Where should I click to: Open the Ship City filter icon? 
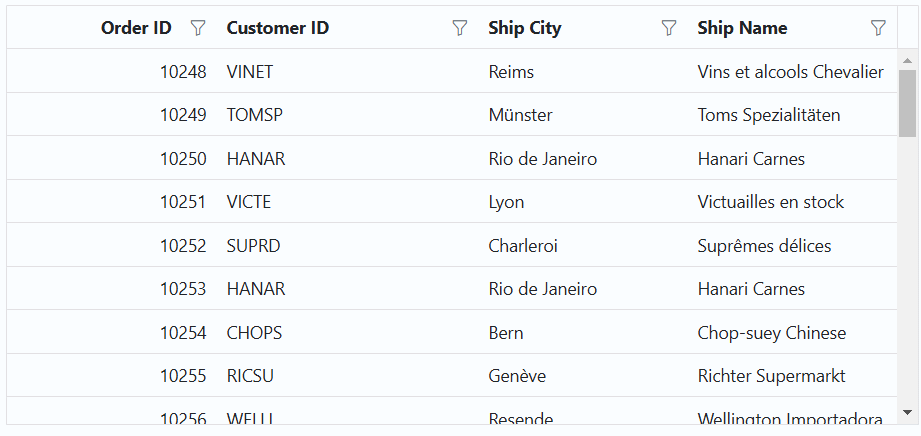point(669,28)
